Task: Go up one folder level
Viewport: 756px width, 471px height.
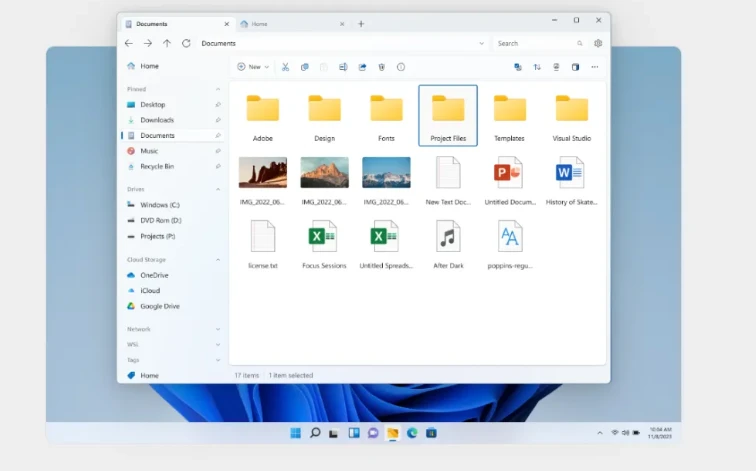Action: pyautogui.click(x=167, y=43)
